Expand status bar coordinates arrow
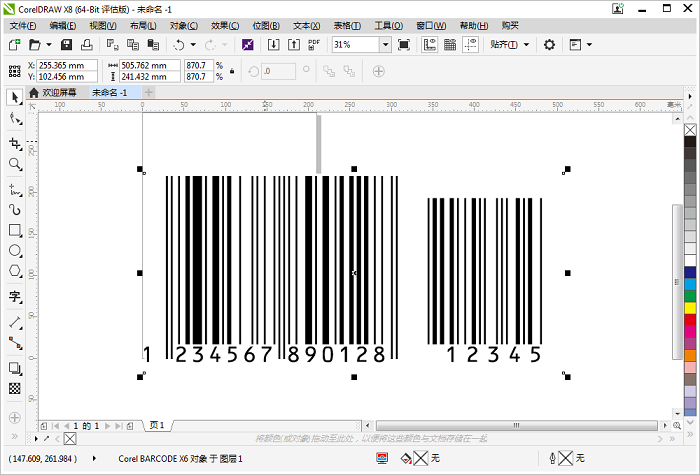The image size is (700, 475). tap(94, 458)
